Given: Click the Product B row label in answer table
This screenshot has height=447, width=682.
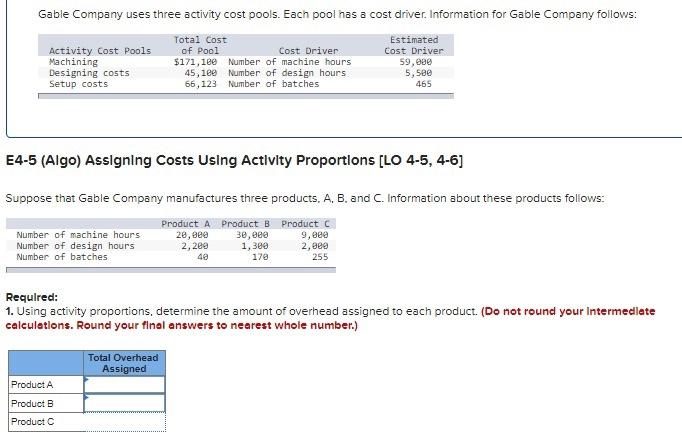Looking at the screenshot, I should (x=32, y=404).
